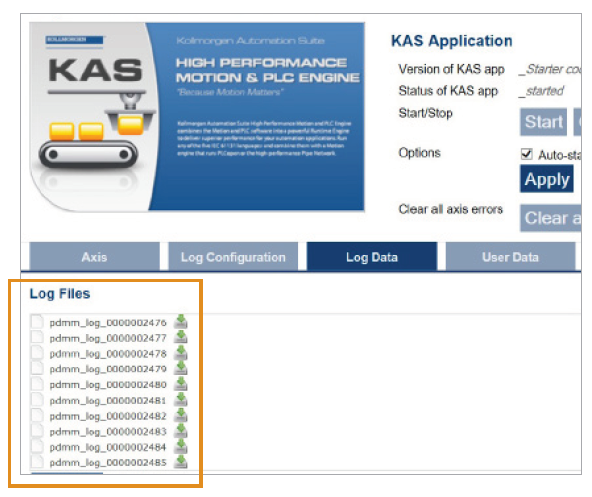Select the Log Data tab
The height and width of the screenshot is (497, 592).
(372, 257)
